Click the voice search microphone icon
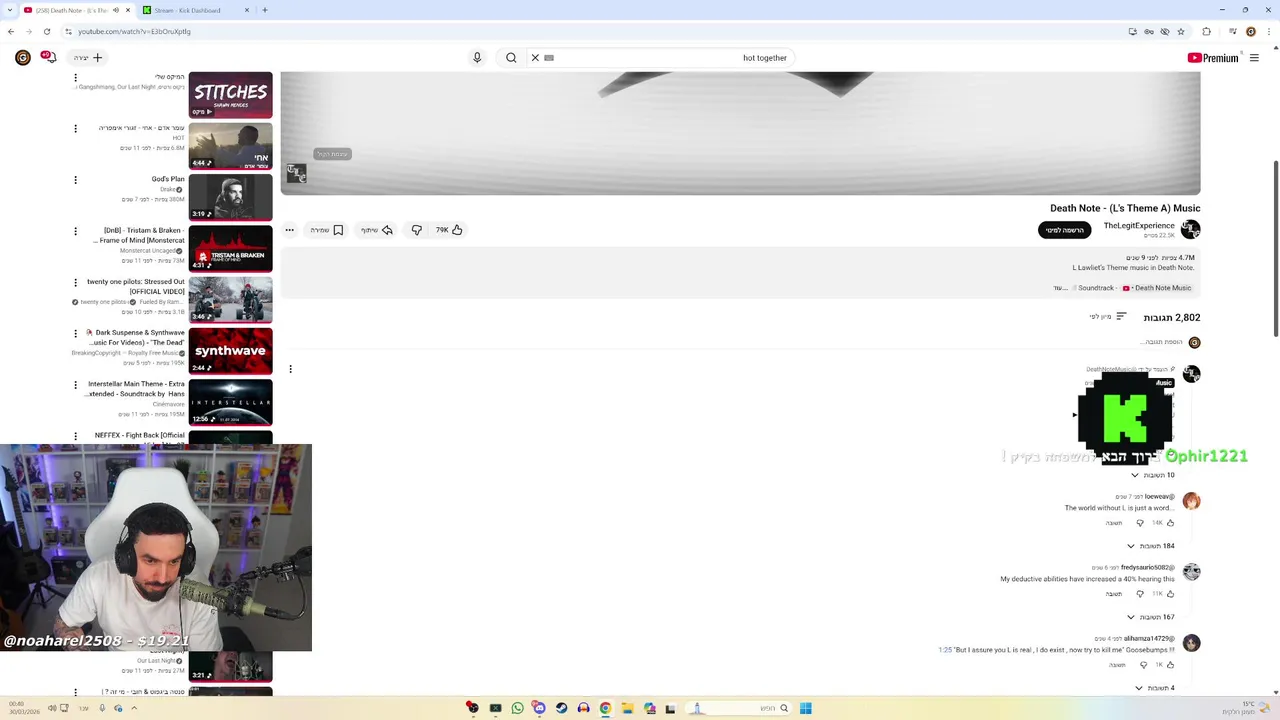Image resolution: width=1280 pixels, height=720 pixels. [477, 58]
